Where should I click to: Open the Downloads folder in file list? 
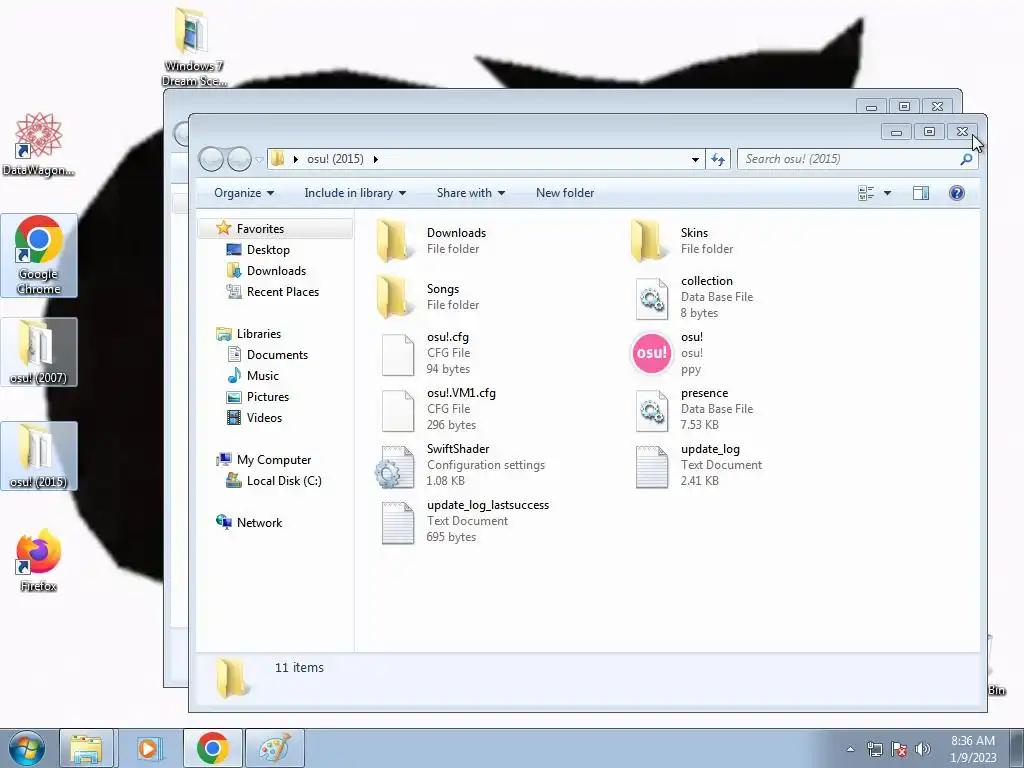click(433, 240)
